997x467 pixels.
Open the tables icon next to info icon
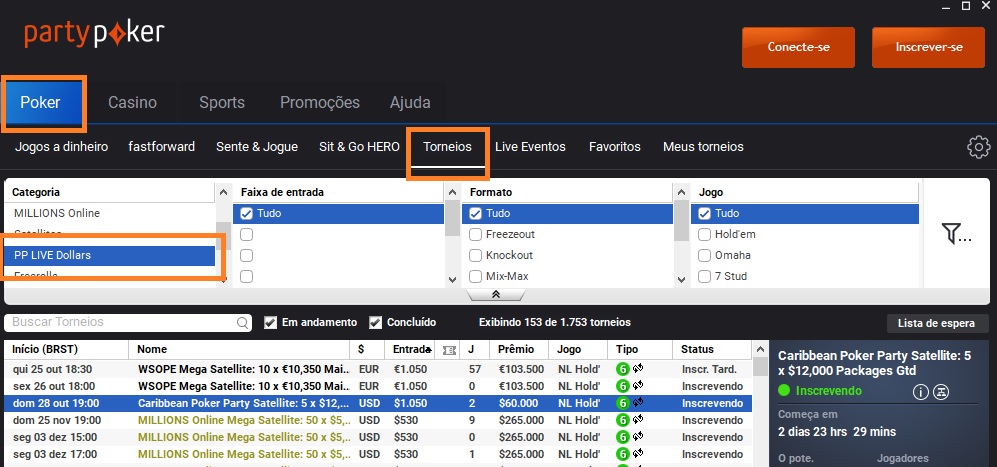[x=941, y=392]
